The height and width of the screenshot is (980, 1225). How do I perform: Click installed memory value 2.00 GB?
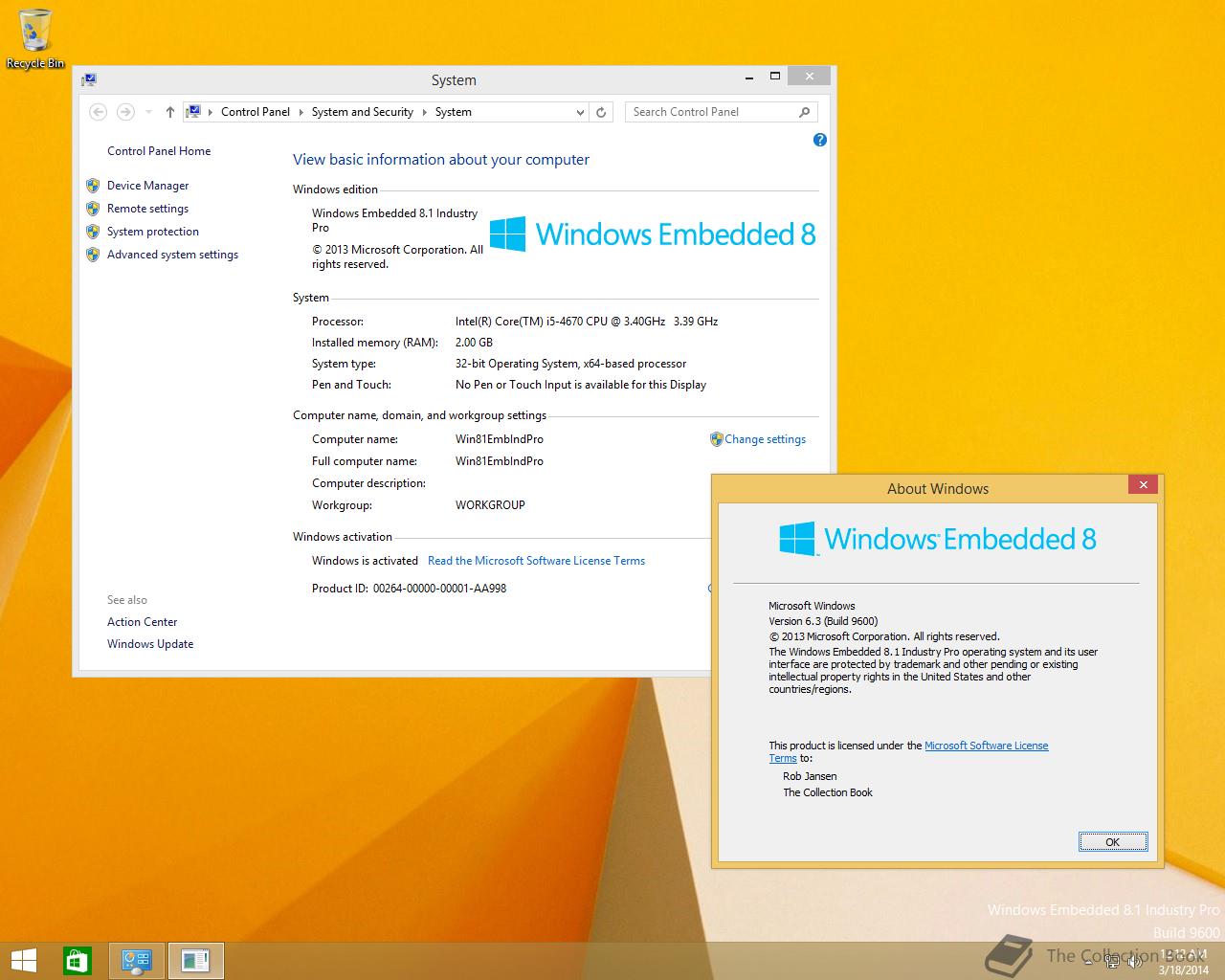click(474, 343)
